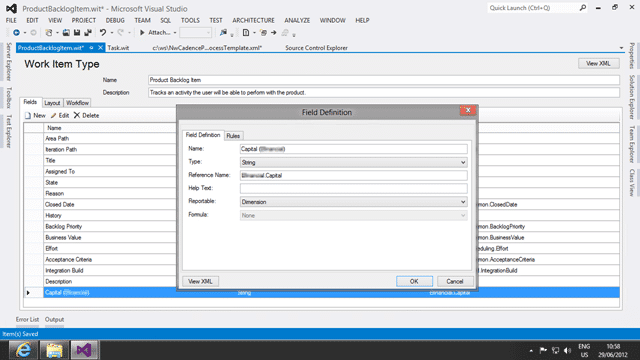Open the Solution Explorer side panel
The image size is (640, 360).
[631, 97]
